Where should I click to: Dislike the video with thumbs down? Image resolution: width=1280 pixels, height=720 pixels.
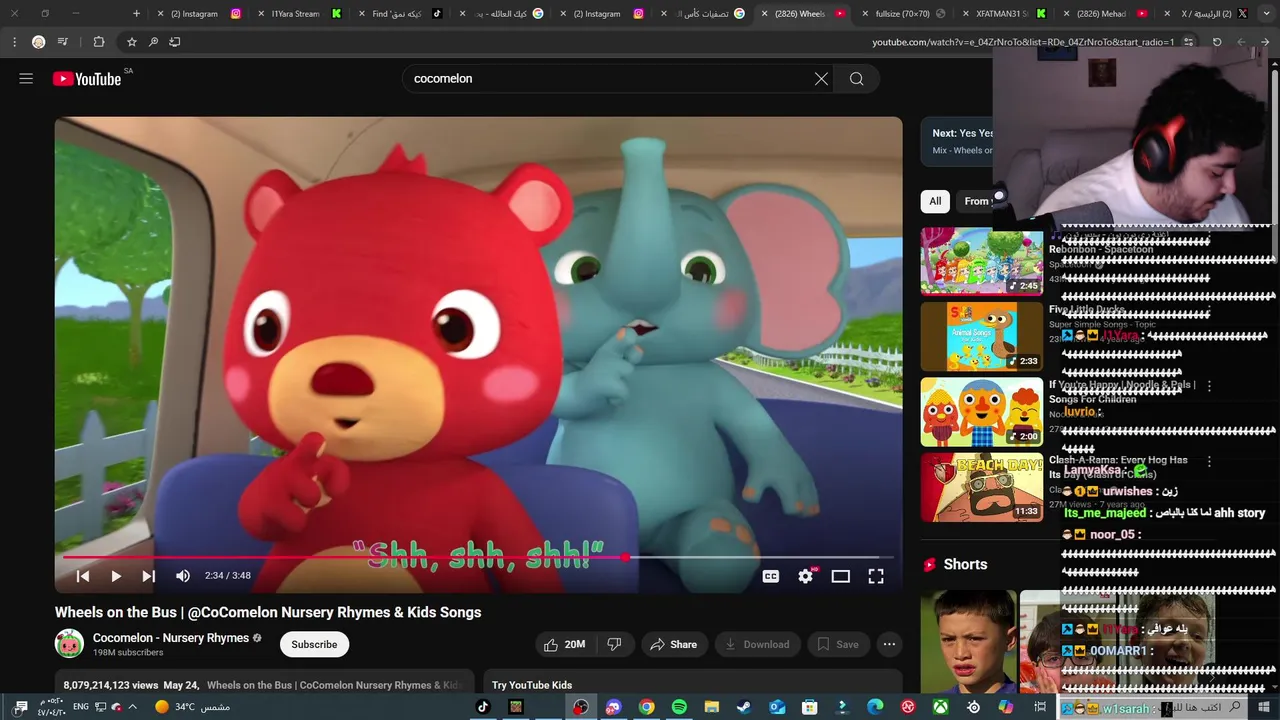[x=615, y=645]
